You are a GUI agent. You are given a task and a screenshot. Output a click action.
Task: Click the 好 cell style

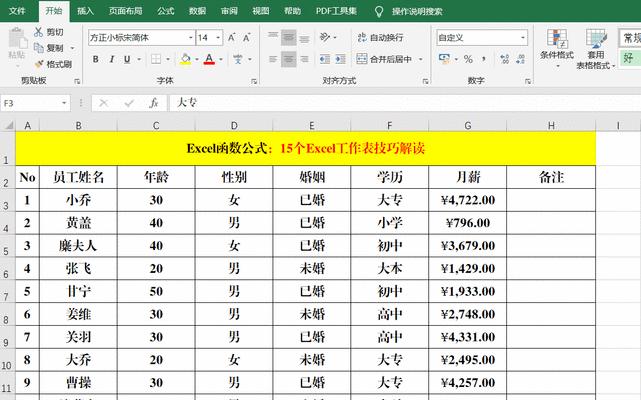coord(630,58)
